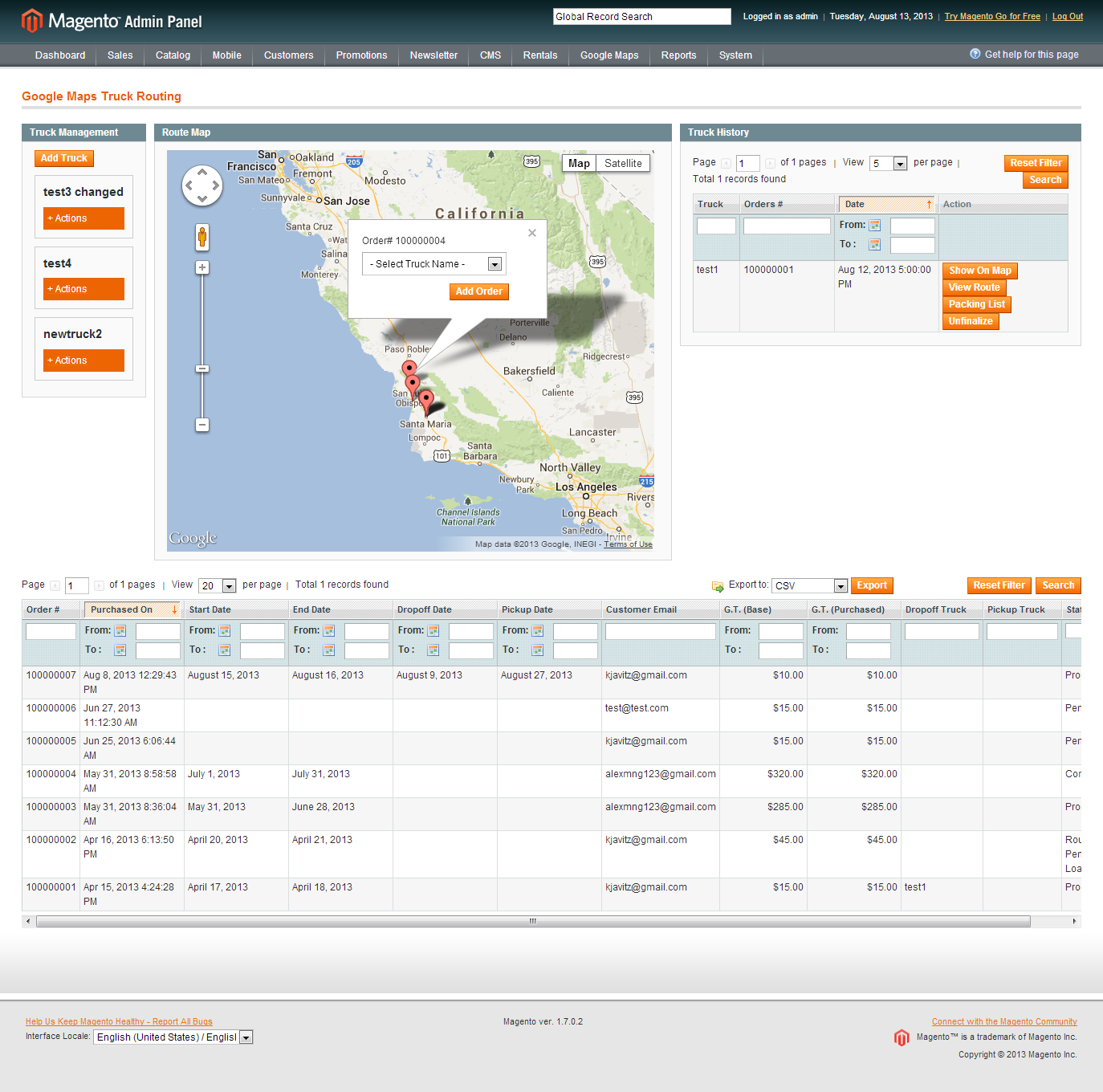Open Start Date To calendar icon
The height and width of the screenshot is (1092, 1103).
(225, 650)
